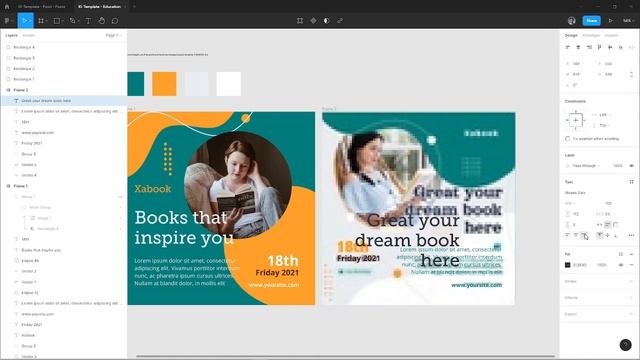Image resolution: width=640 pixels, height=360 pixels.
Task: Click align top icon in Design panel
Action: [x=599, y=47]
